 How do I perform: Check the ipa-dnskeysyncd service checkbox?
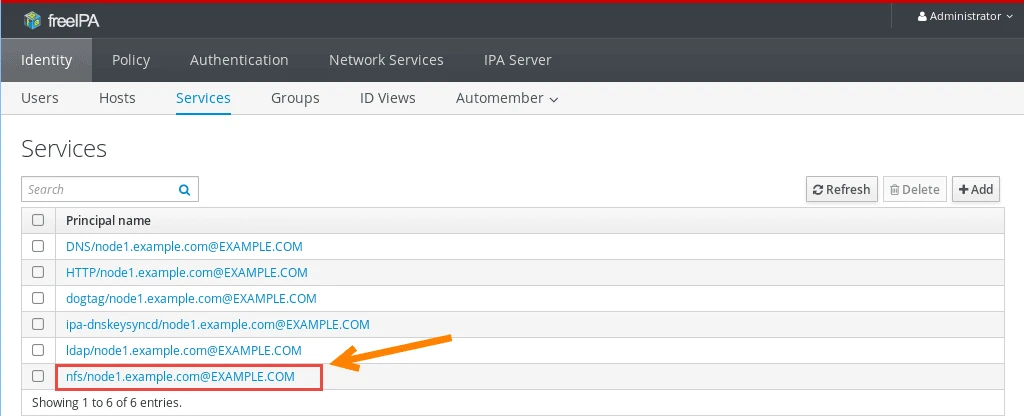pos(38,324)
